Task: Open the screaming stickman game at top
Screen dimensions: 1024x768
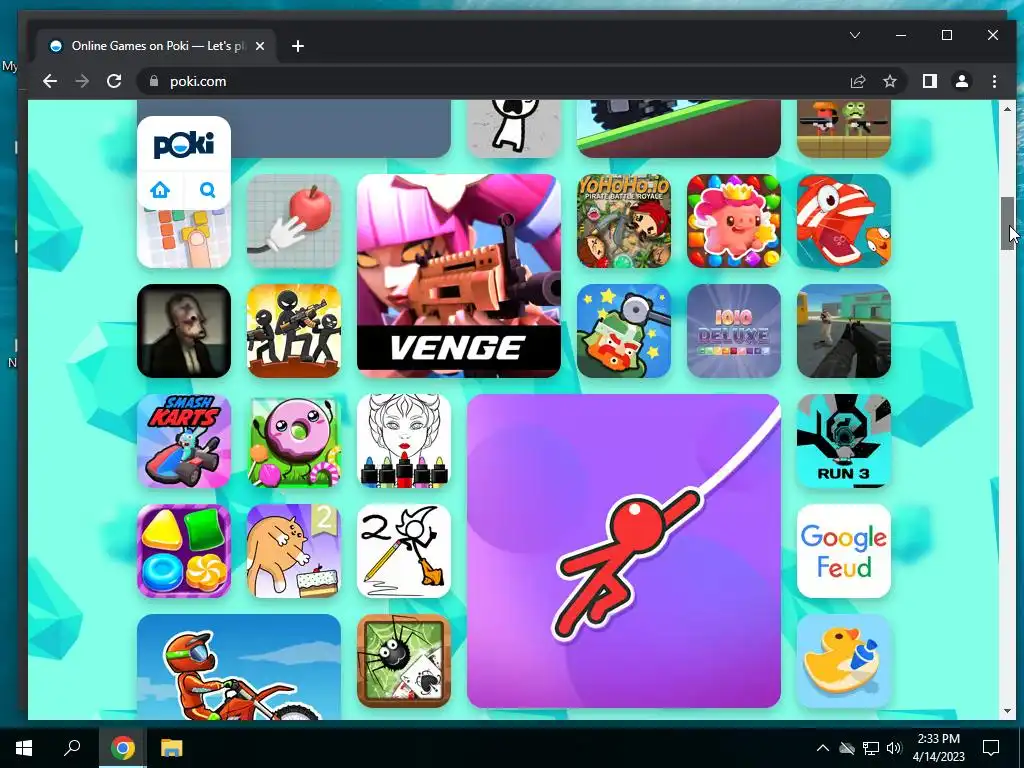Action: coord(514,129)
